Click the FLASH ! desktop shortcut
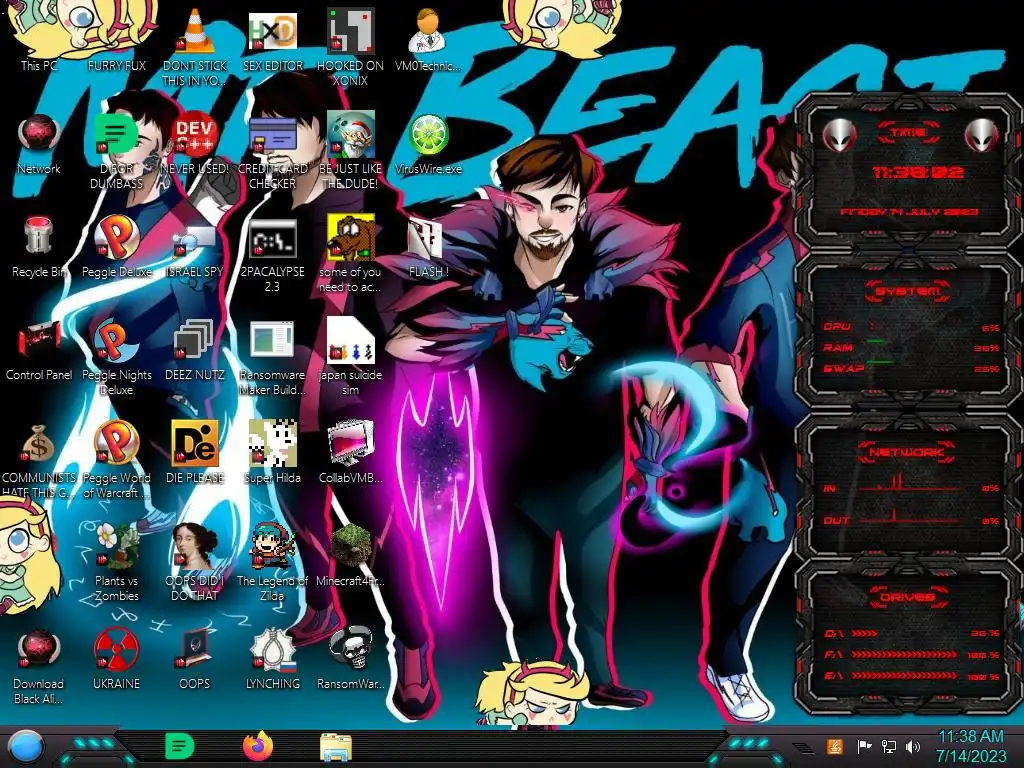Image resolution: width=1024 pixels, height=768 pixels. 428,247
